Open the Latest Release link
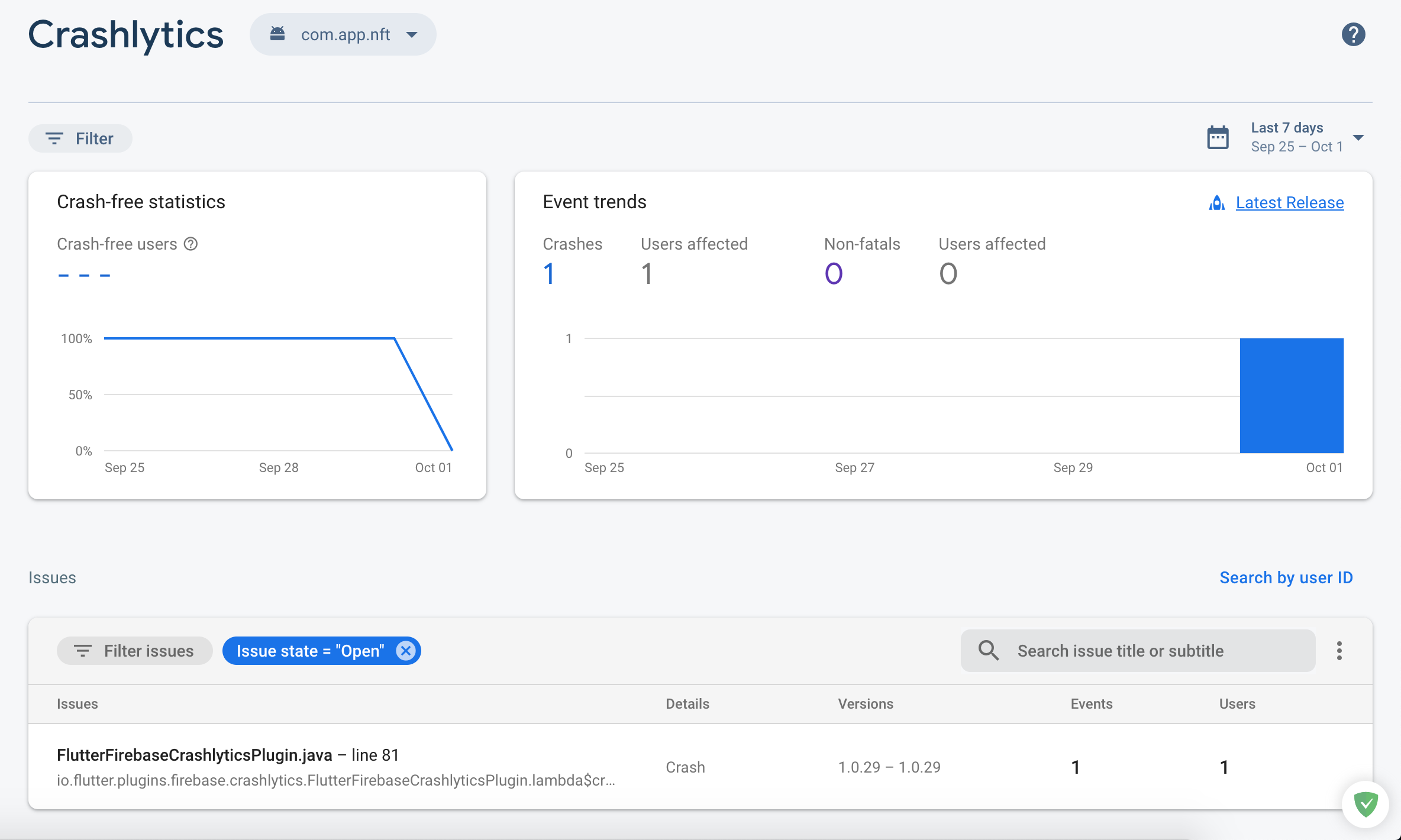Viewport: 1401px width, 840px height. coord(1289,203)
